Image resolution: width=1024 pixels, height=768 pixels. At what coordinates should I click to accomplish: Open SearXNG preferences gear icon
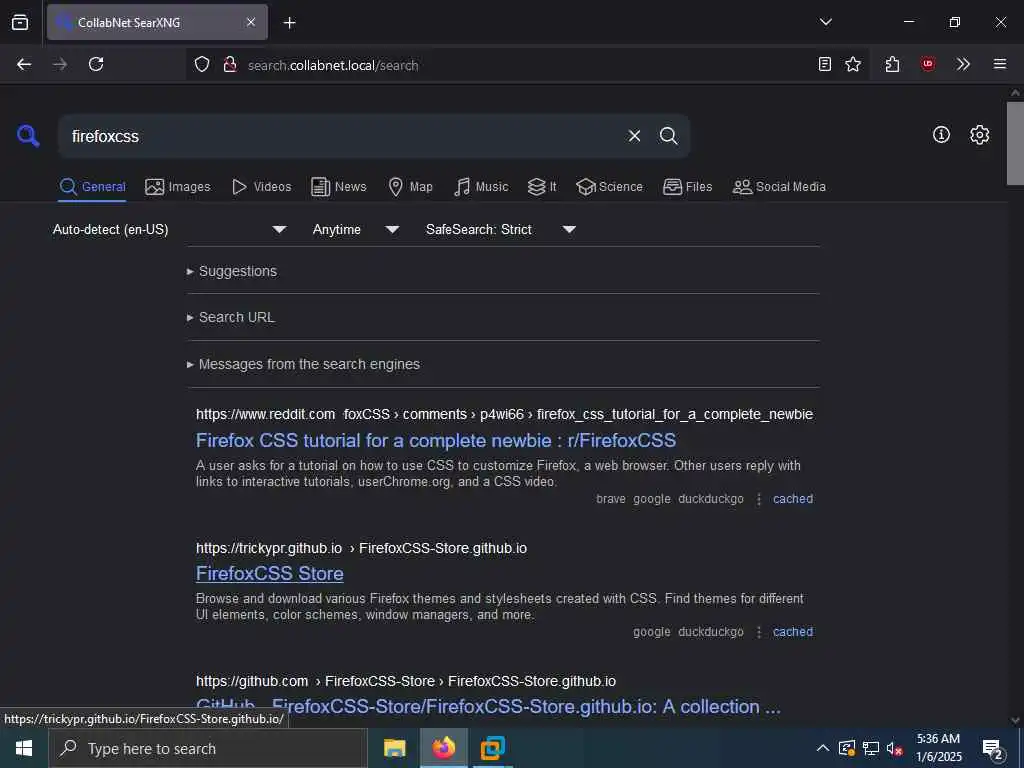coord(979,135)
